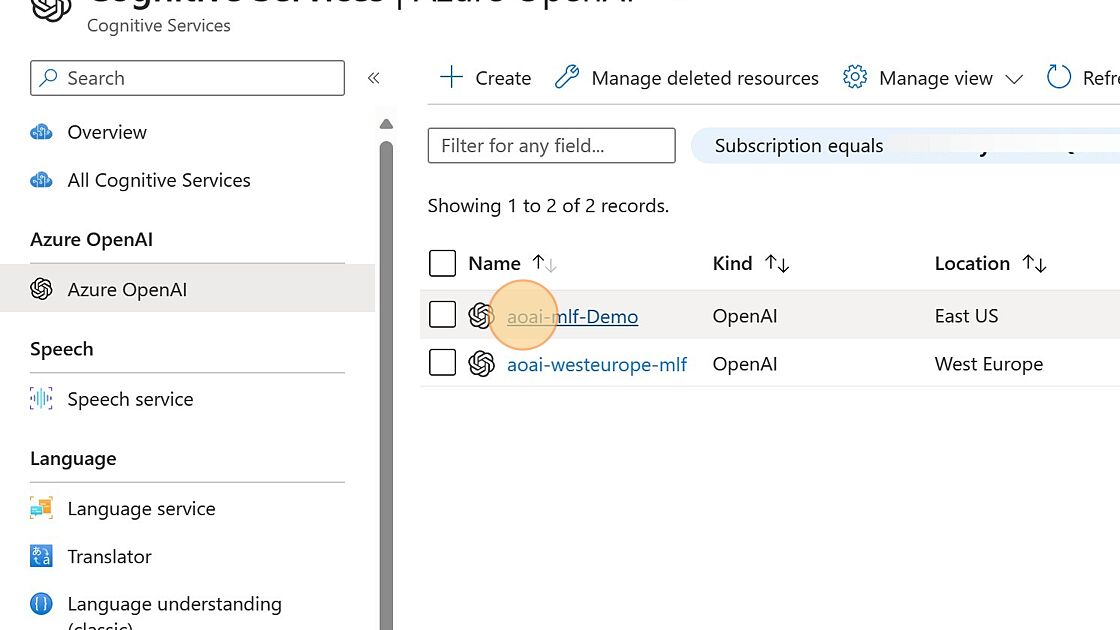Viewport: 1120px width, 630px height.
Task: Click the Create plus icon
Action: click(452, 78)
